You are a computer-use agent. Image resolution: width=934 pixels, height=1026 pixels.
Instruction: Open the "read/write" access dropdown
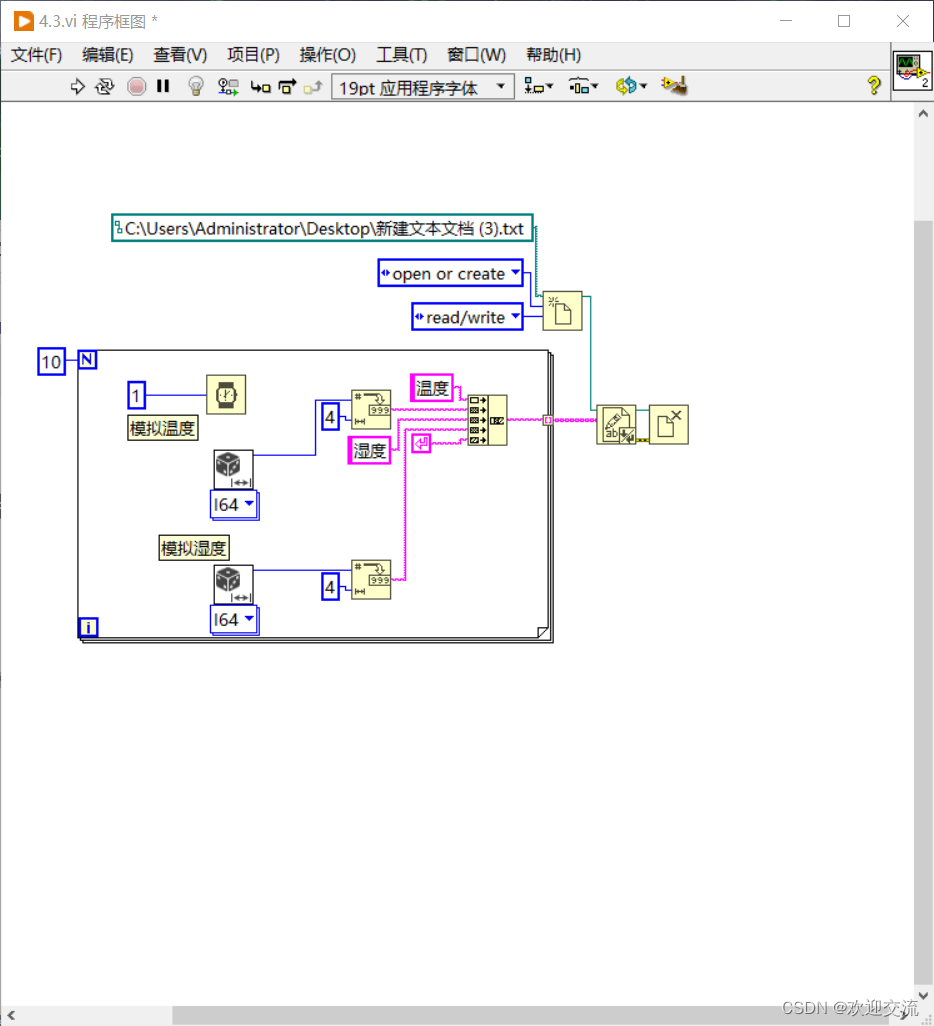pyautogui.click(x=516, y=317)
